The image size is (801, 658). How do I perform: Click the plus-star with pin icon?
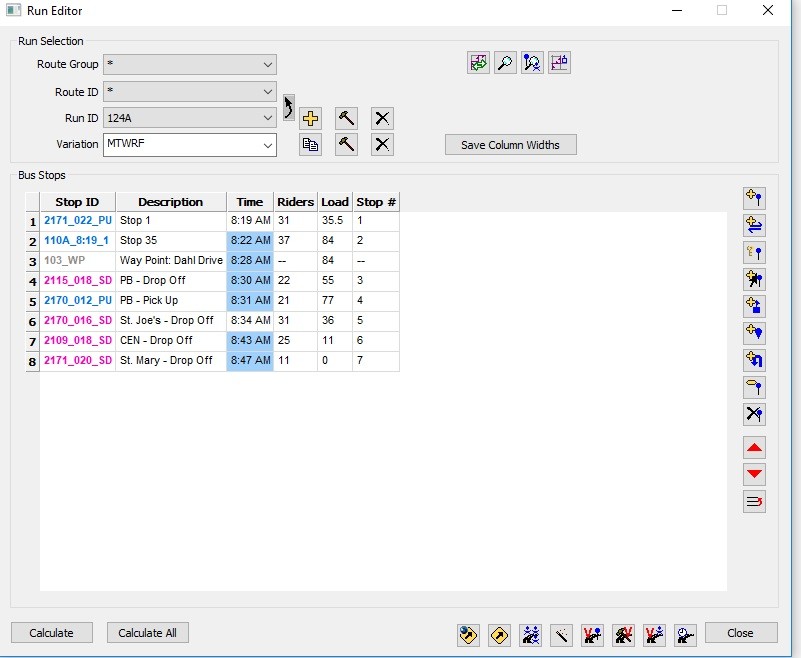click(755, 279)
